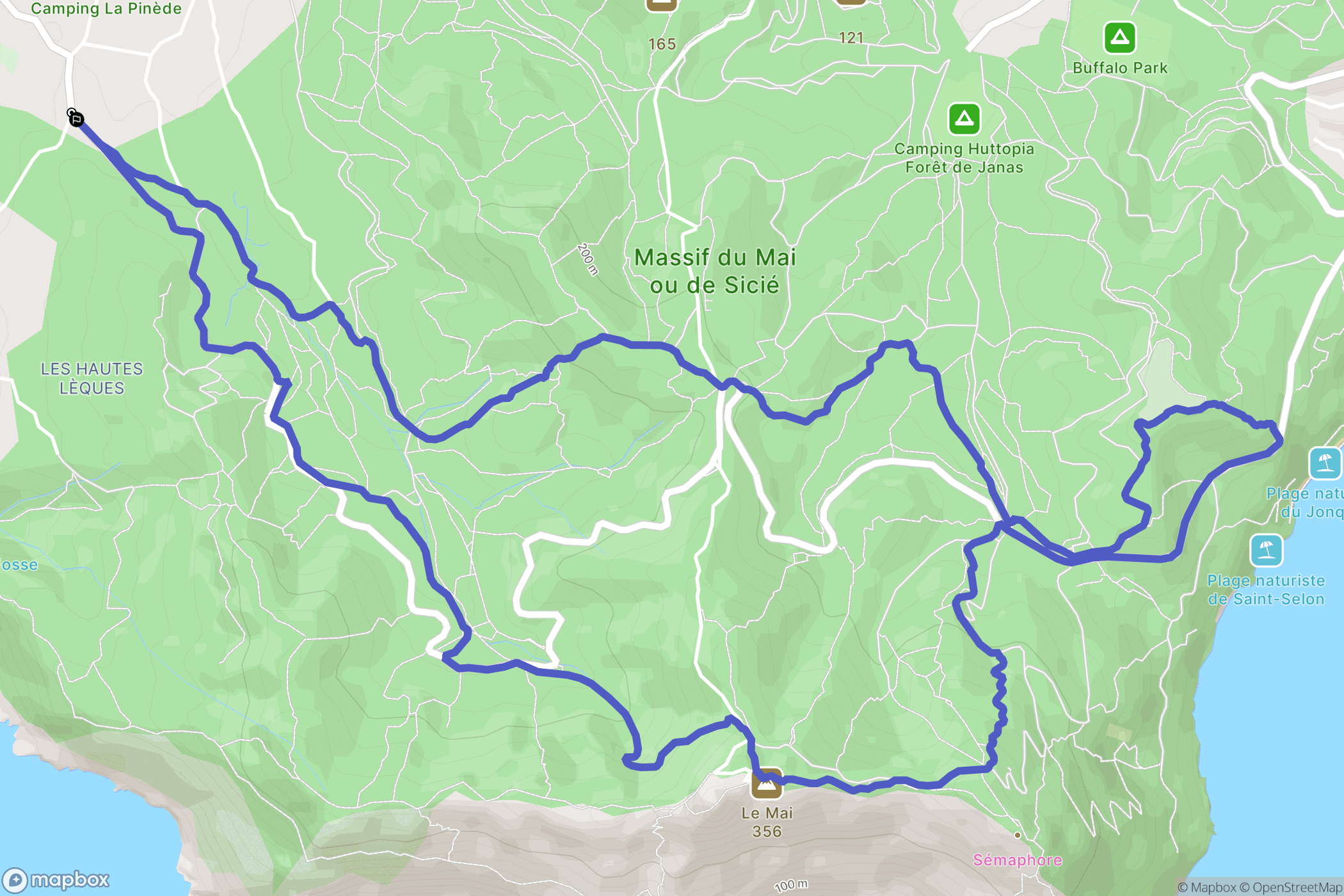The height and width of the screenshot is (896, 1344).
Task: Click the Camping Huttopia green tent icon
Action: 964,118
